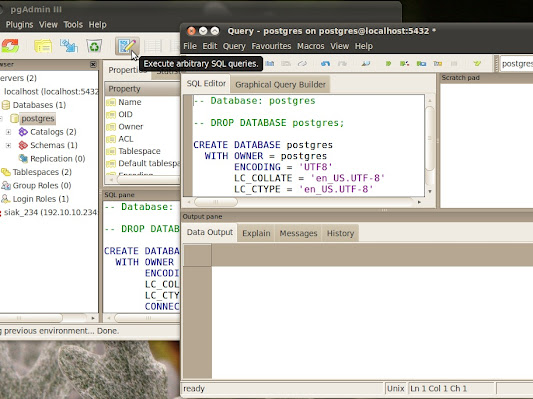Screen dimensions: 533x399
Task: Switch to Graphical Query Builder tab
Action: pos(280,85)
